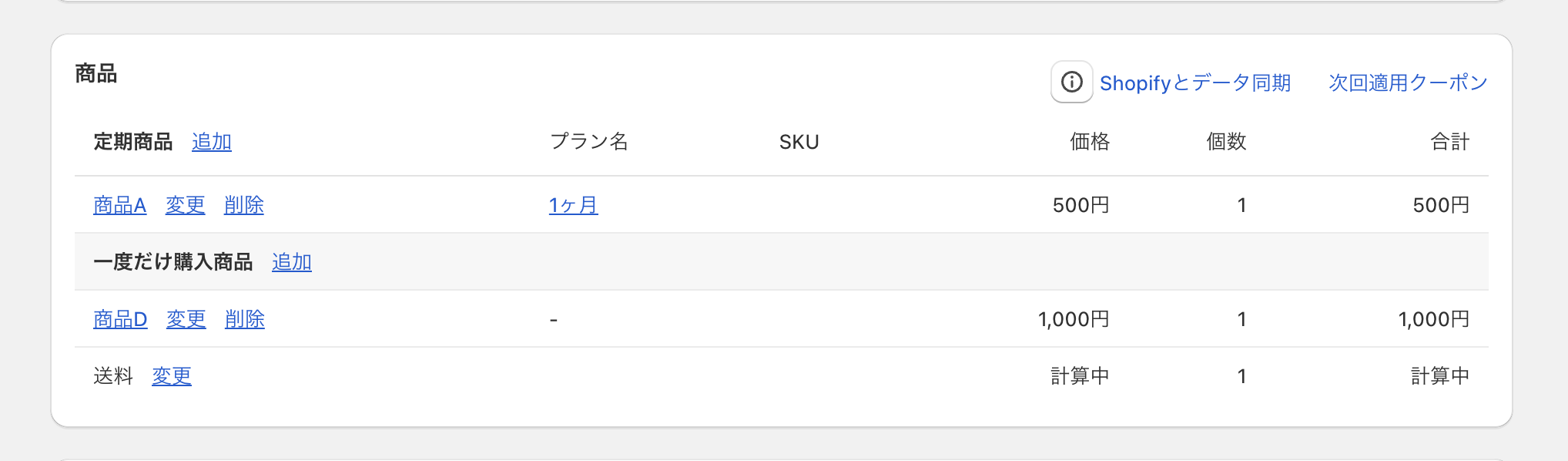
Task: Click the 一度だけ購入商品 section label
Action: [173, 262]
